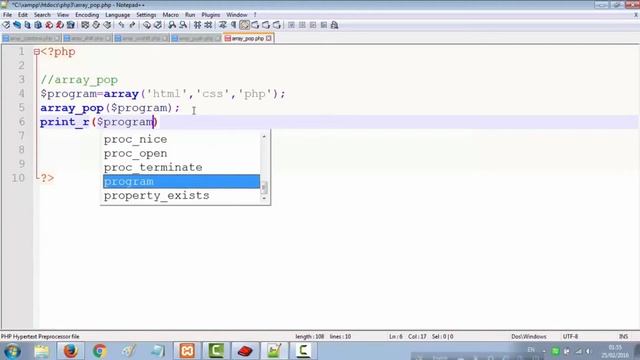
Task: Click line number 10 in margin
Action: (18, 178)
